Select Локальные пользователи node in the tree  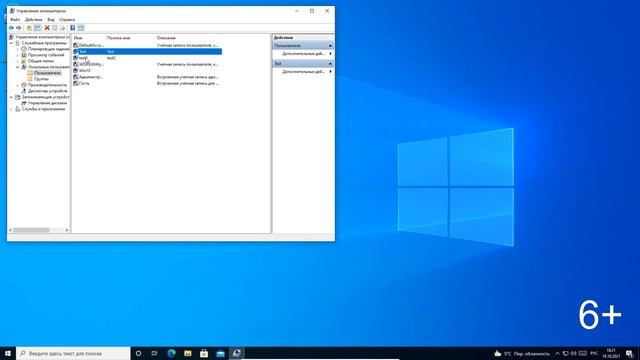click(x=49, y=67)
